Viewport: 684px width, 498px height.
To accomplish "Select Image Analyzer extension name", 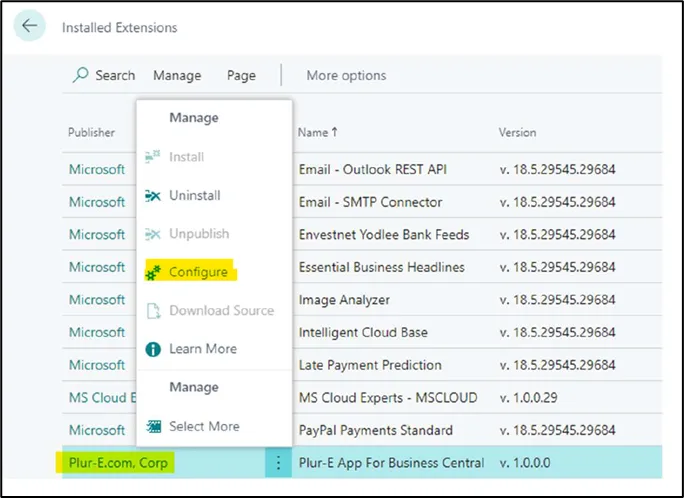I will [x=344, y=300].
